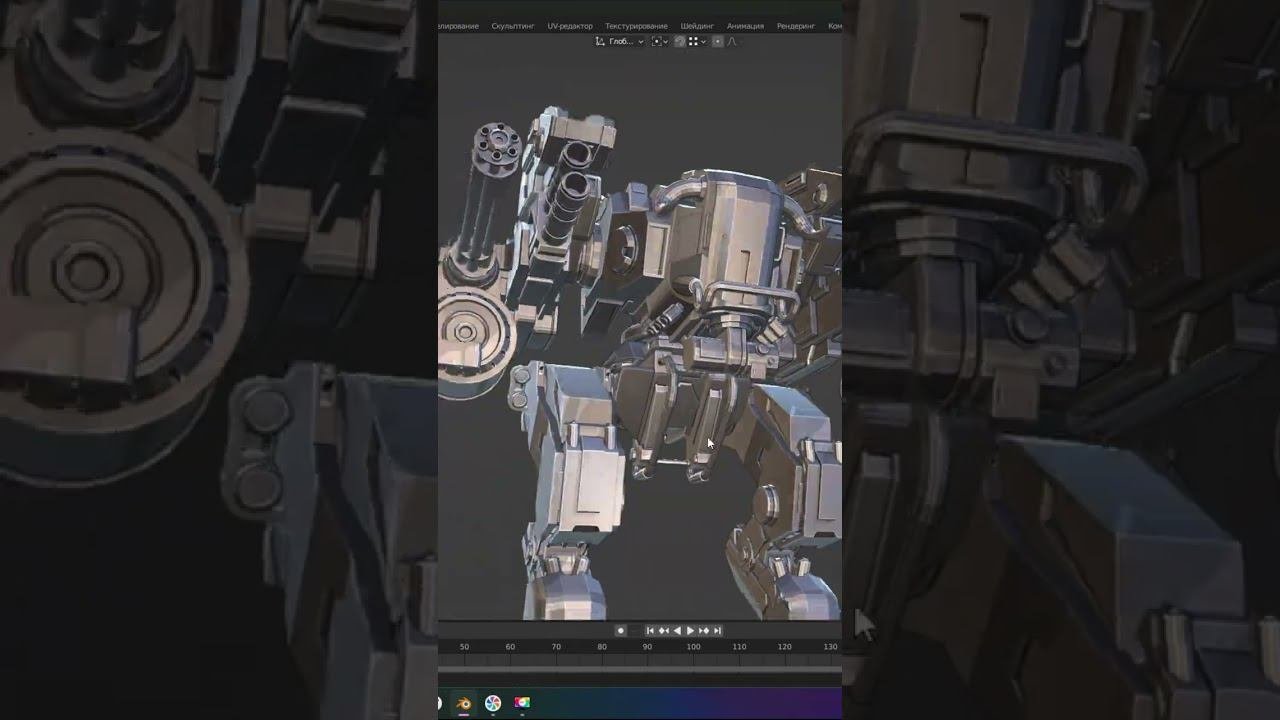Jump to the next keyframe

(x=704, y=630)
